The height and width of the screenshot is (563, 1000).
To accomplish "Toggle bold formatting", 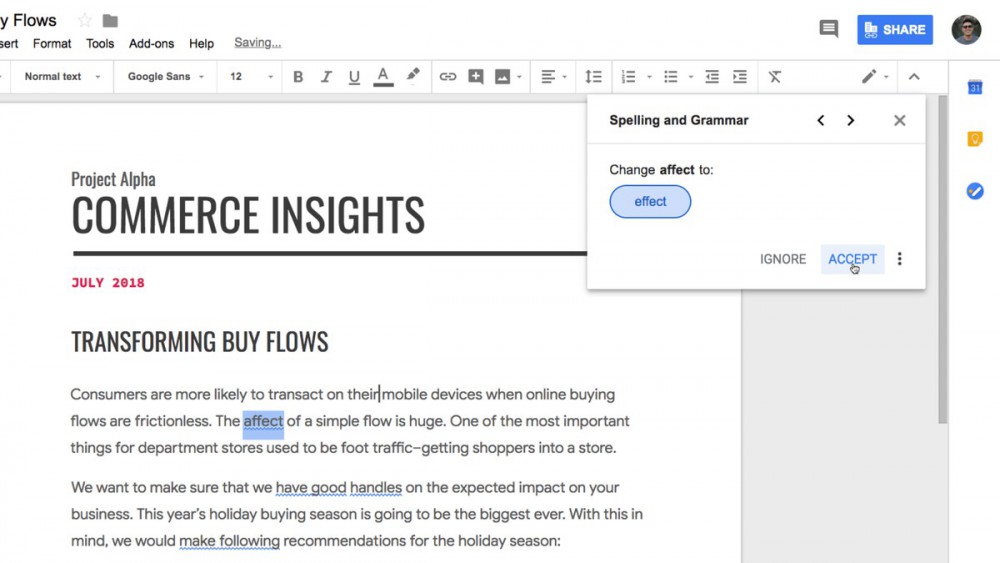I will [298, 77].
